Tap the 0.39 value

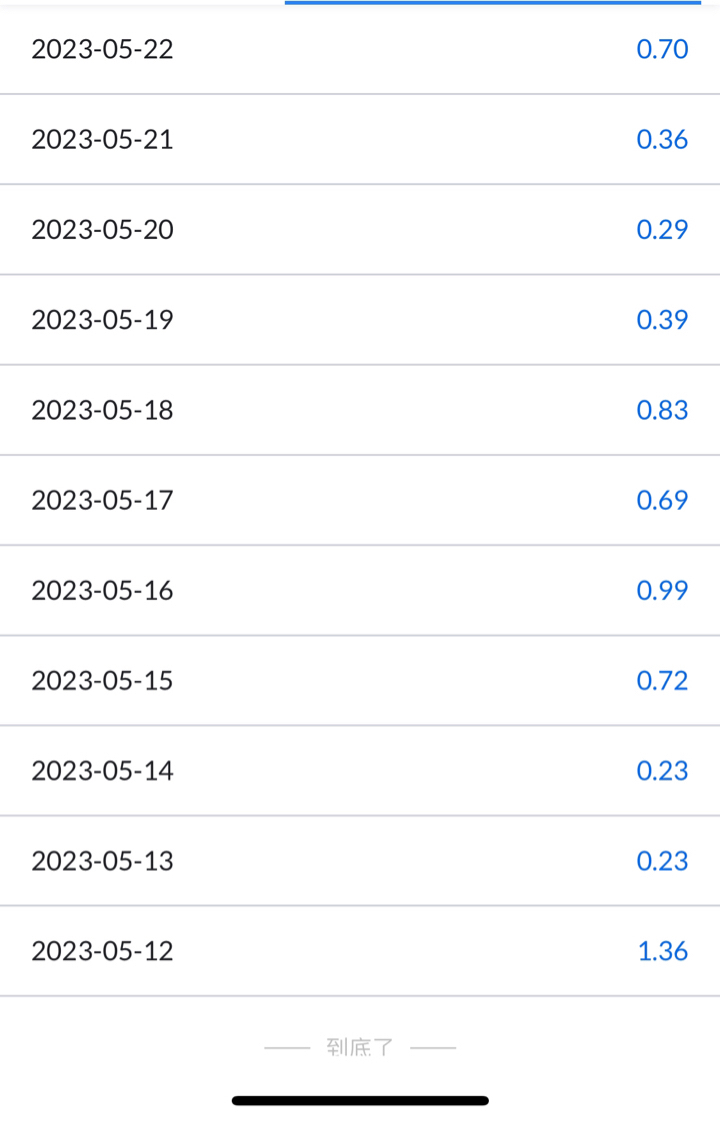[662, 320]
